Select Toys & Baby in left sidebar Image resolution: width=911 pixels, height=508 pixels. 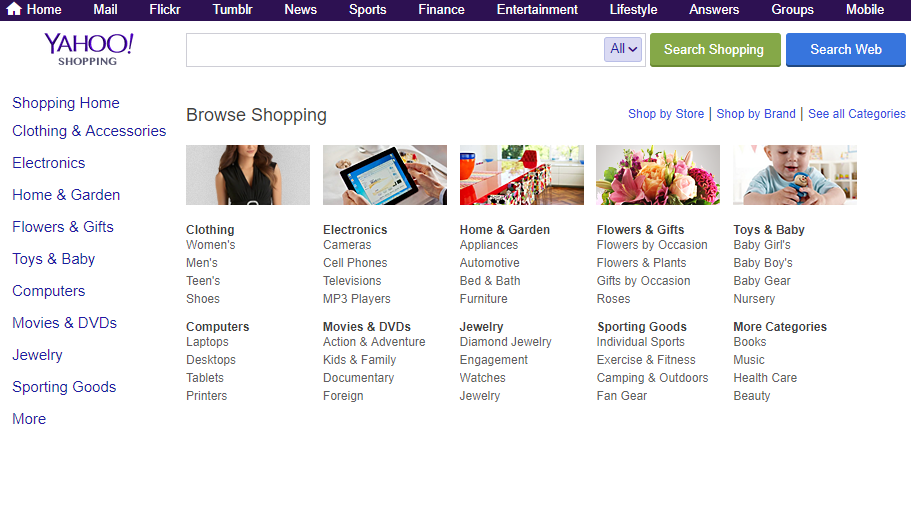tap(53, 259)
